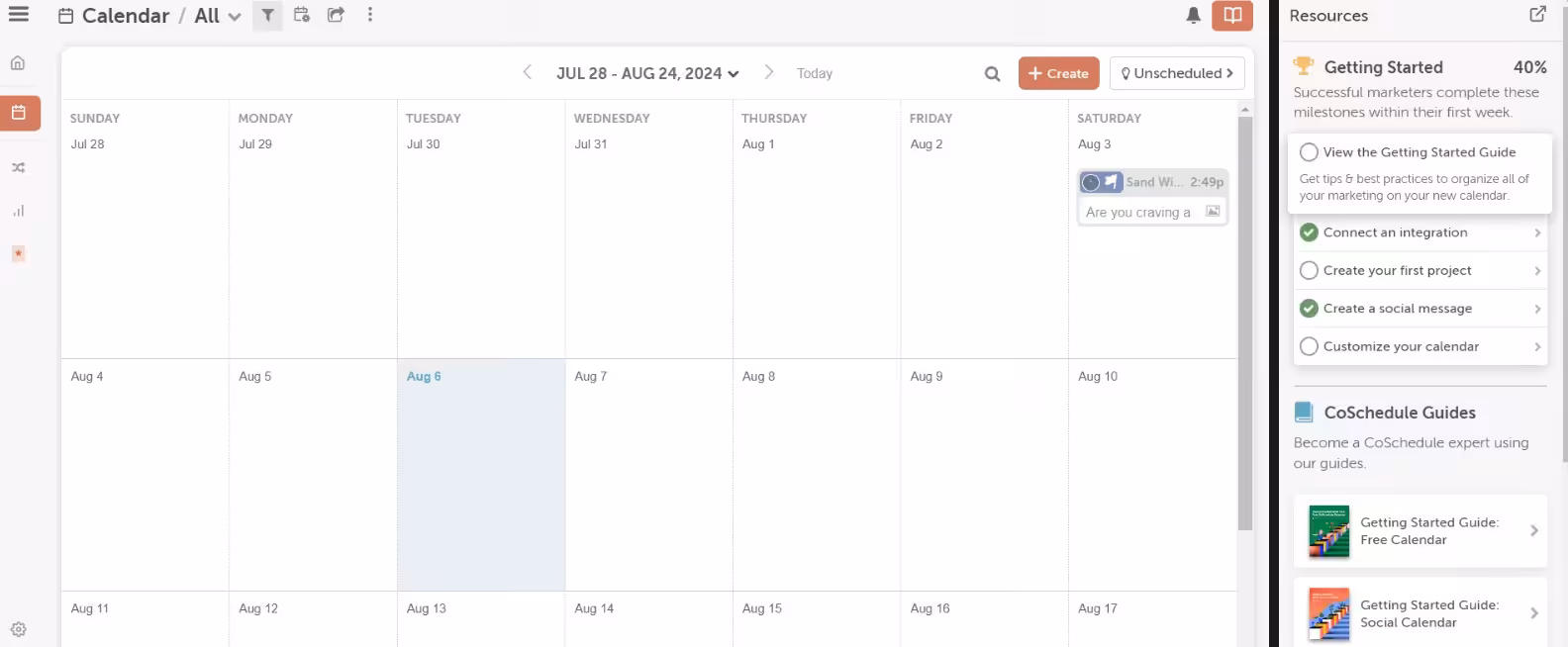Open the hamburger main menu
1568x647 pixels.
(x=19, y=14)
